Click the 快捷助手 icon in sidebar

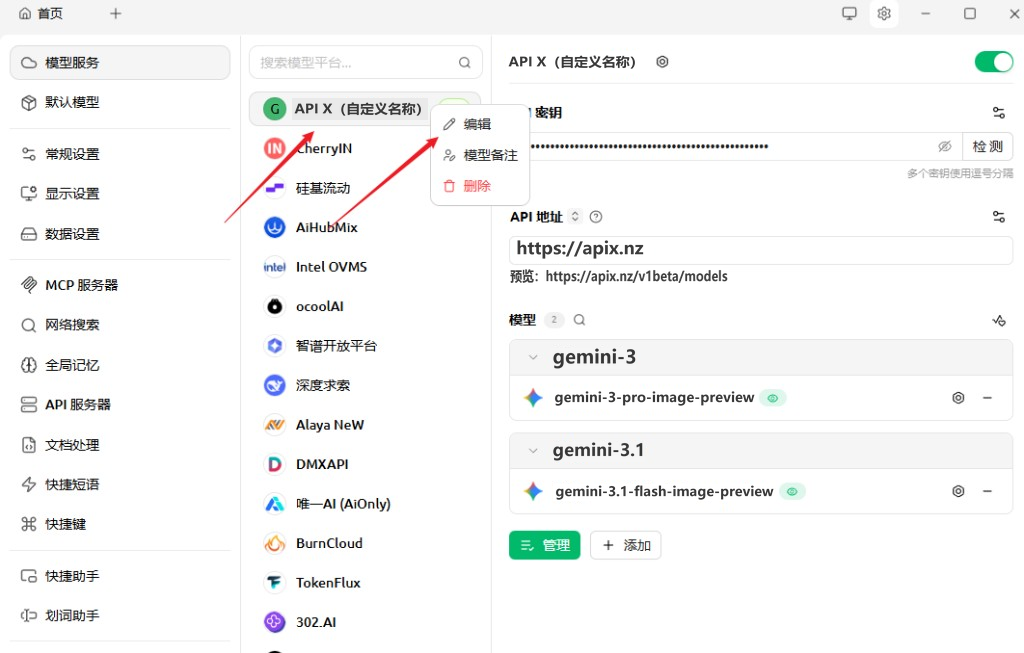29,577
